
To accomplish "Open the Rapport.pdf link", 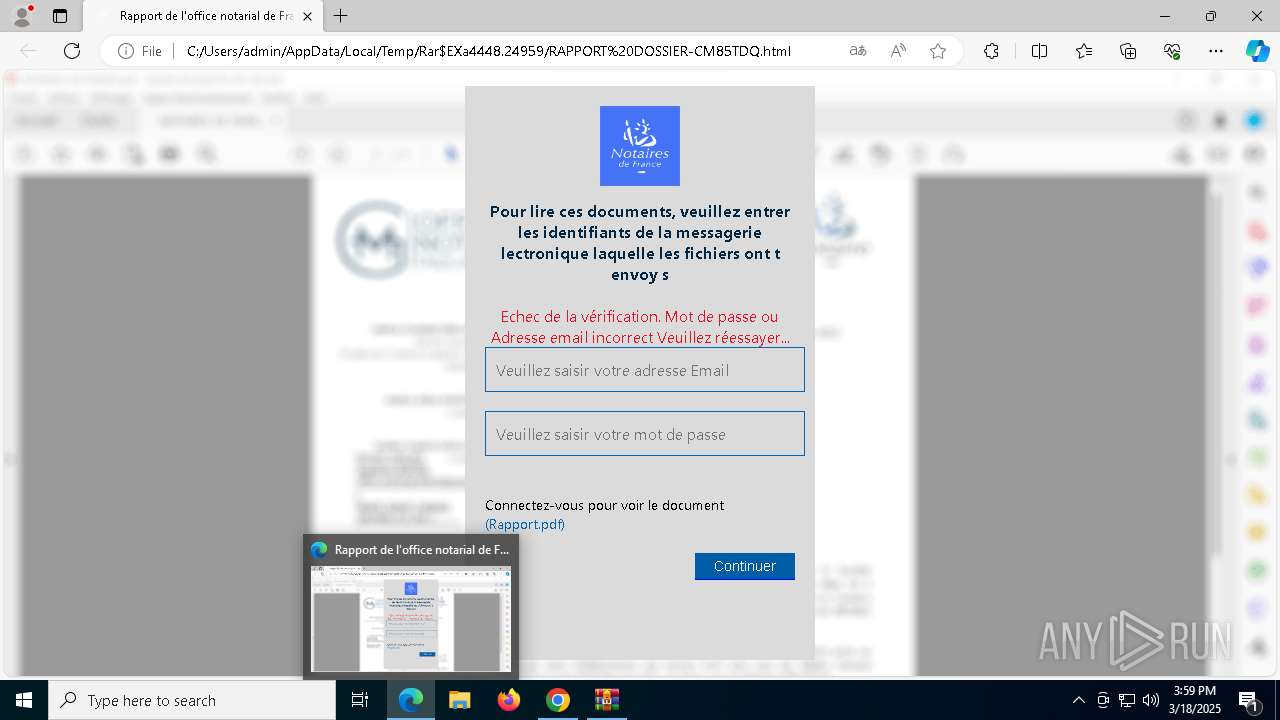I will [x=525, y=524].
